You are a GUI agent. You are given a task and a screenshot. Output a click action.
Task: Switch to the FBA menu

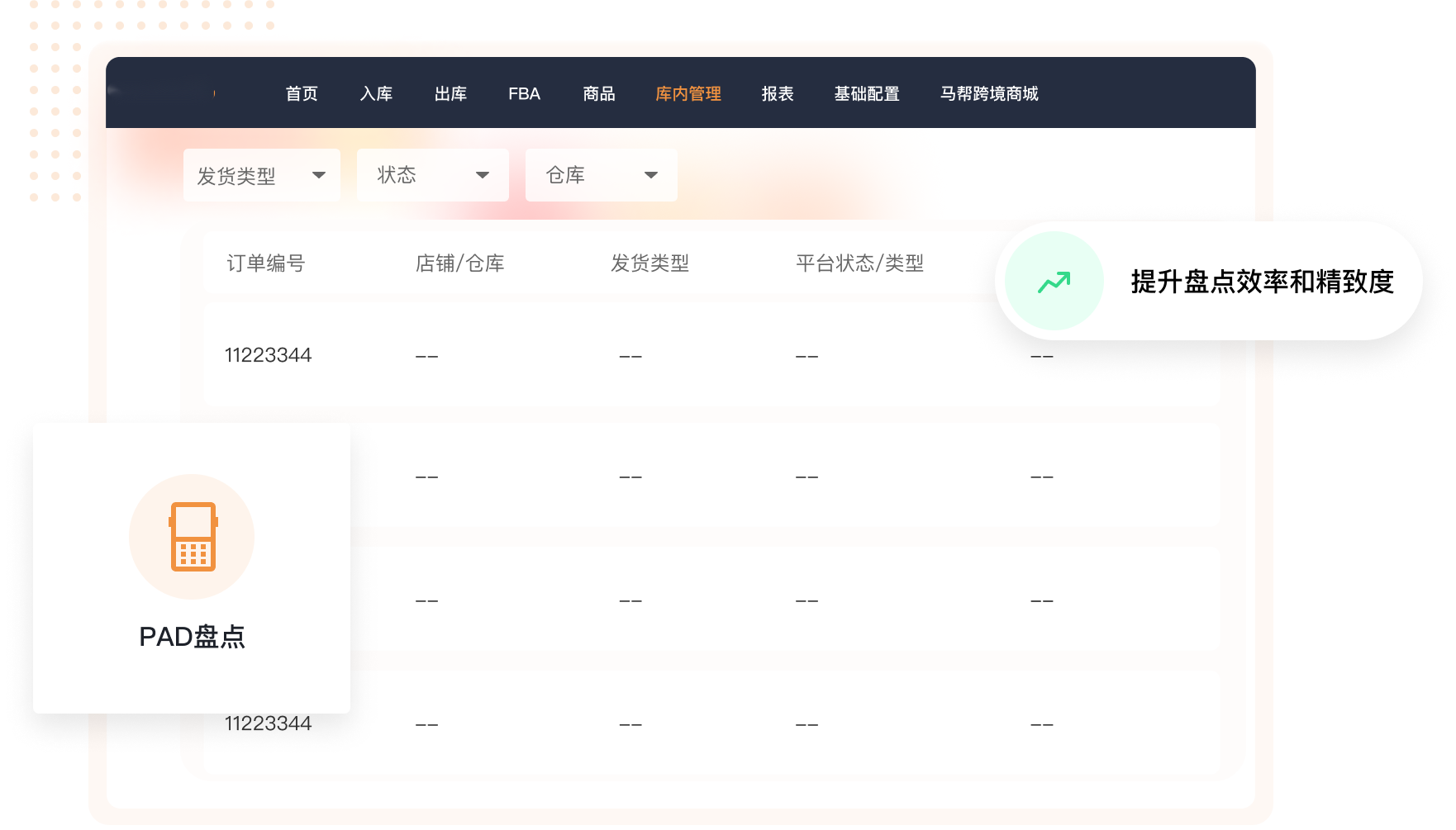point(524,94)
